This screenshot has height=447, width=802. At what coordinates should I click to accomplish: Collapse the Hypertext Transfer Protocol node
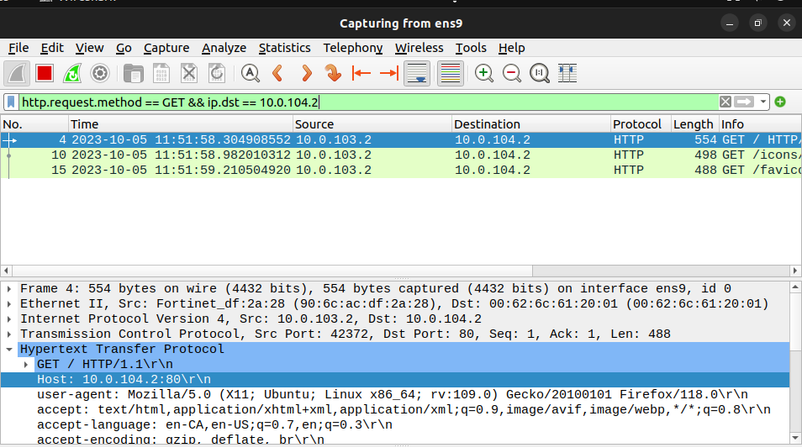pyautogui.click(x=9, y=349)
